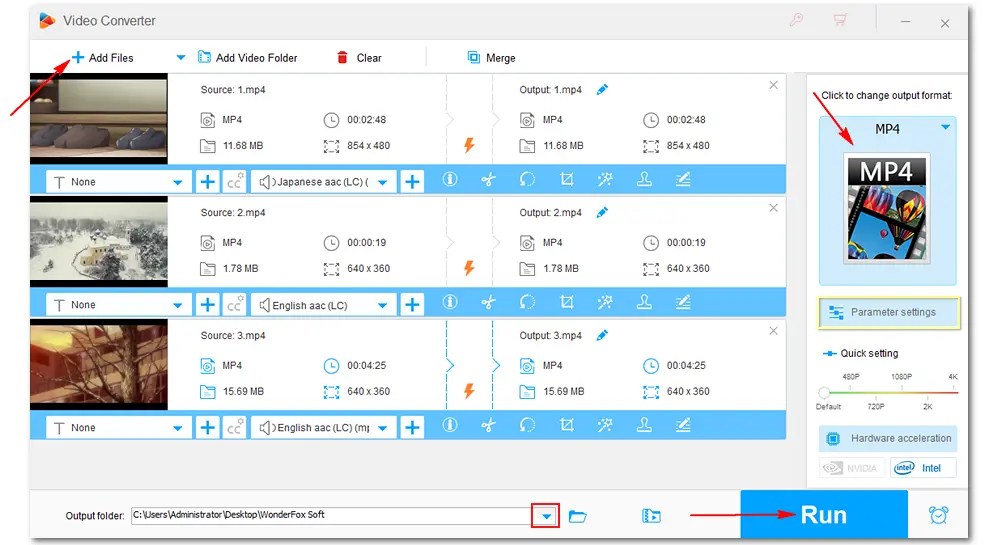Apply effects to 1.mp4
The height and width of the screenshot is (545, 1000).
[605, 180]
